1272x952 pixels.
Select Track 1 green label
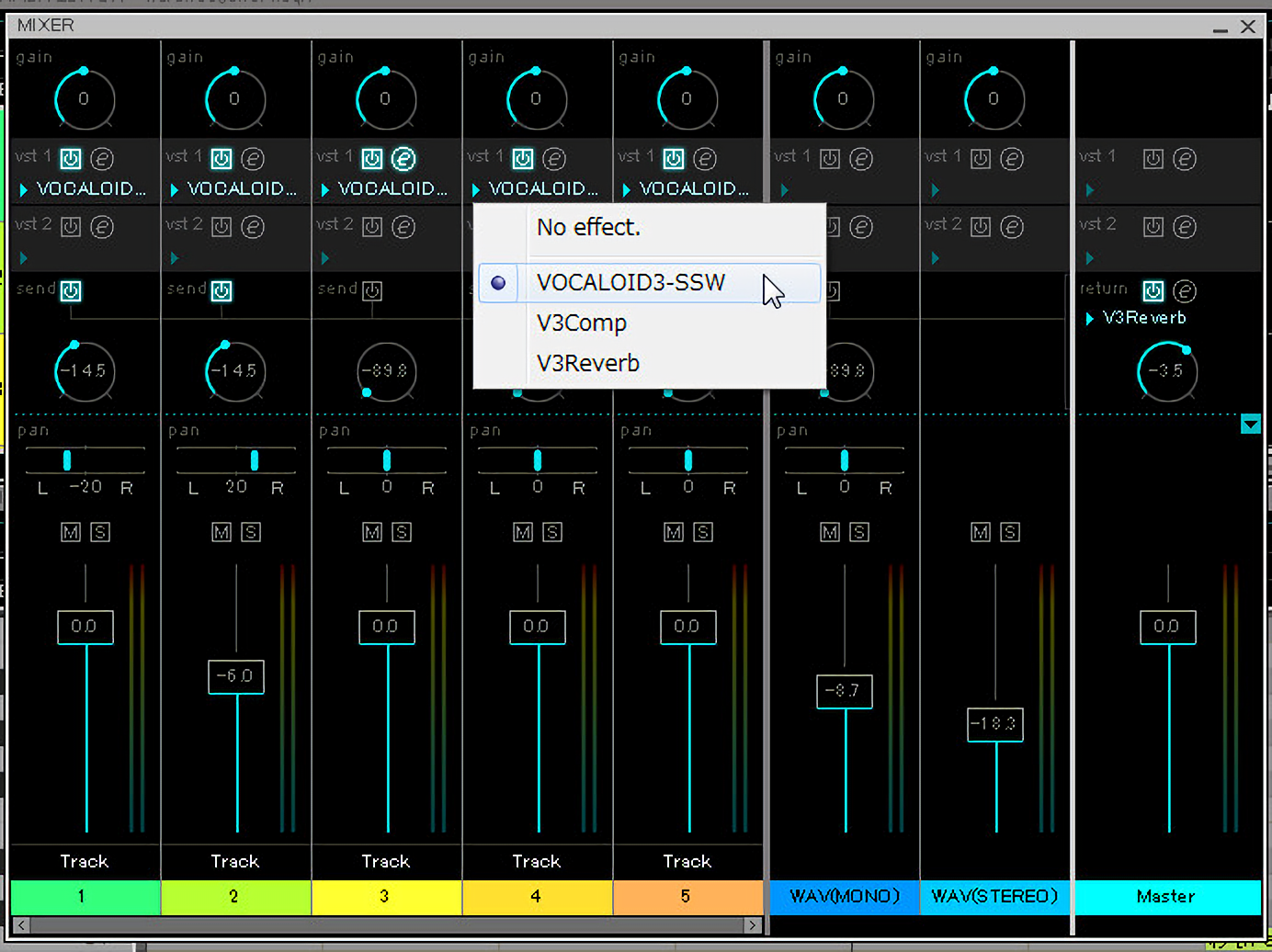tap(85, 897)
